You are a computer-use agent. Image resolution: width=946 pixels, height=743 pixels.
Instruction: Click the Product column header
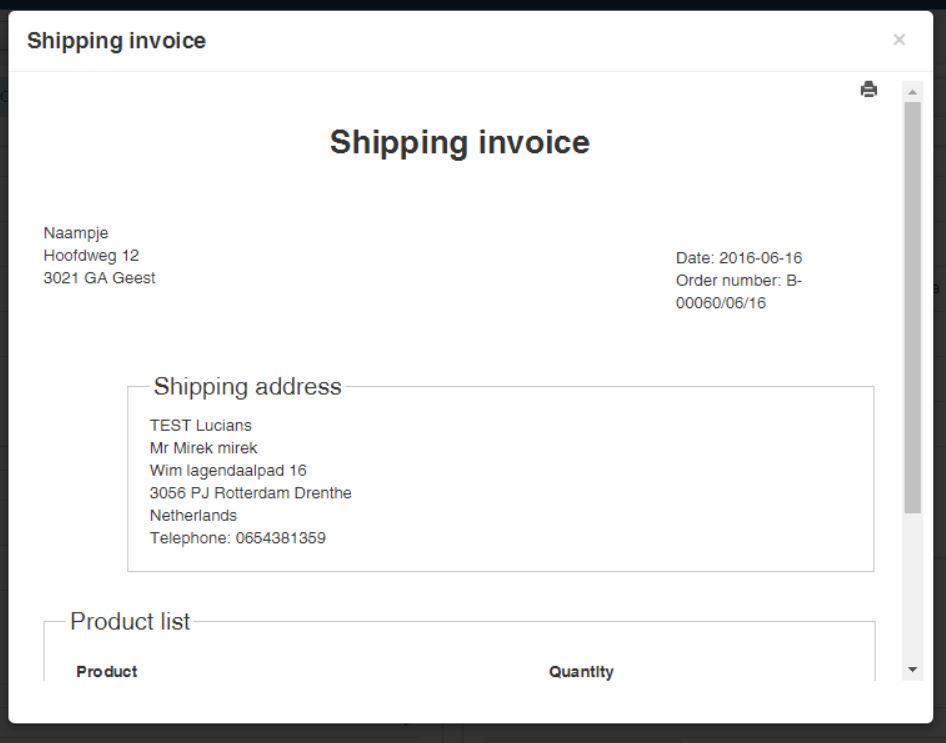(x=107, y=672)
